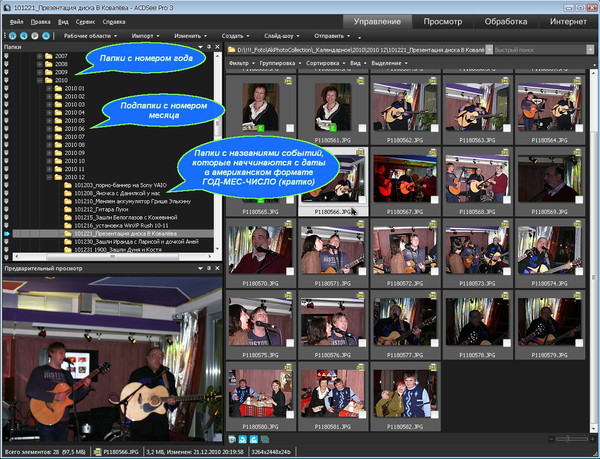Tick the tag checkbox on P1180582.JPG
The image size is (600, 459).
[434, 415]
